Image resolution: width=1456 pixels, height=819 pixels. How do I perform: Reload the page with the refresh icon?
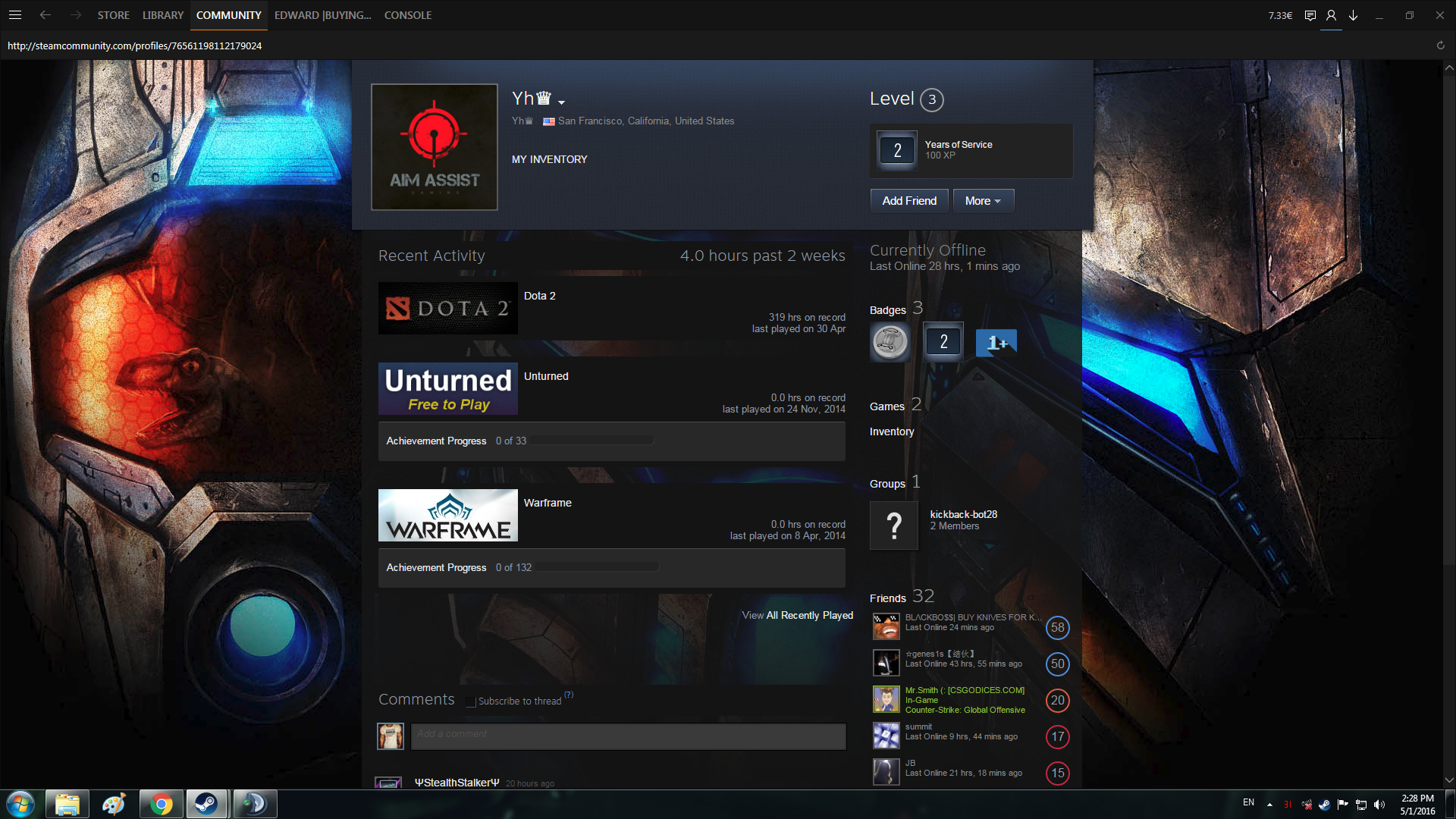click(1440, 45)
